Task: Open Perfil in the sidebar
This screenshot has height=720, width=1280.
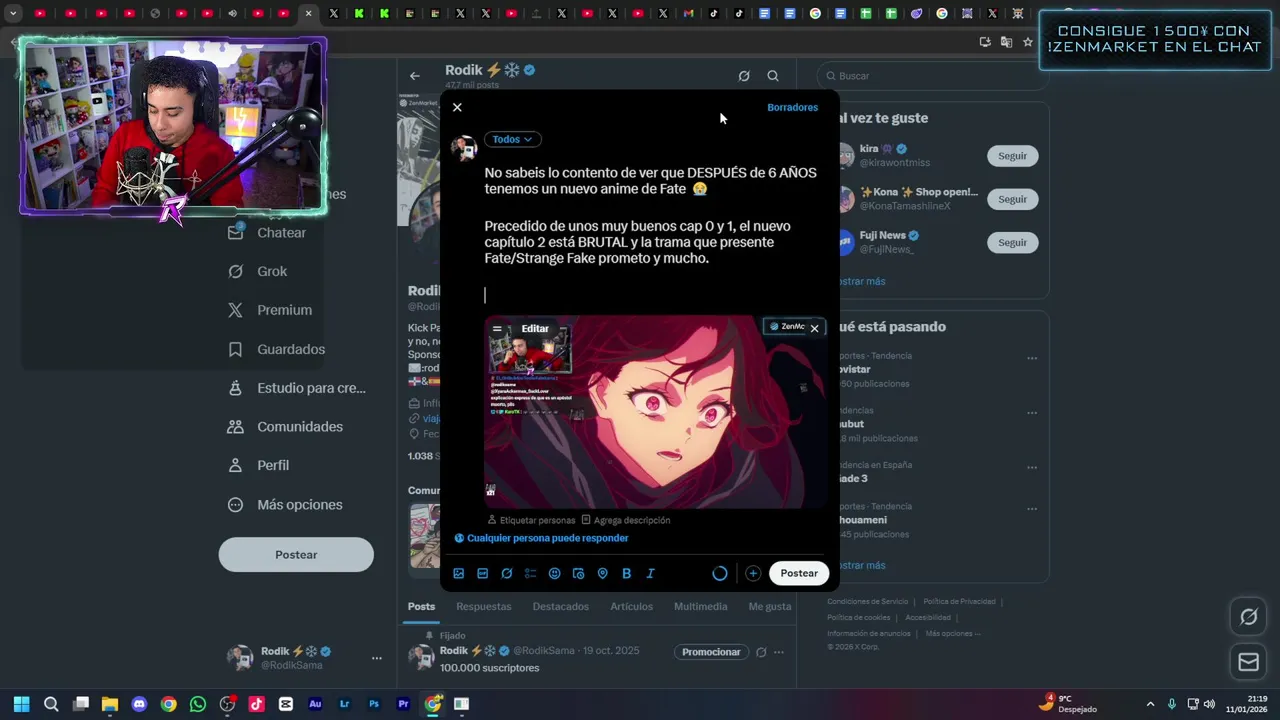Action: [x=259, y=465]
